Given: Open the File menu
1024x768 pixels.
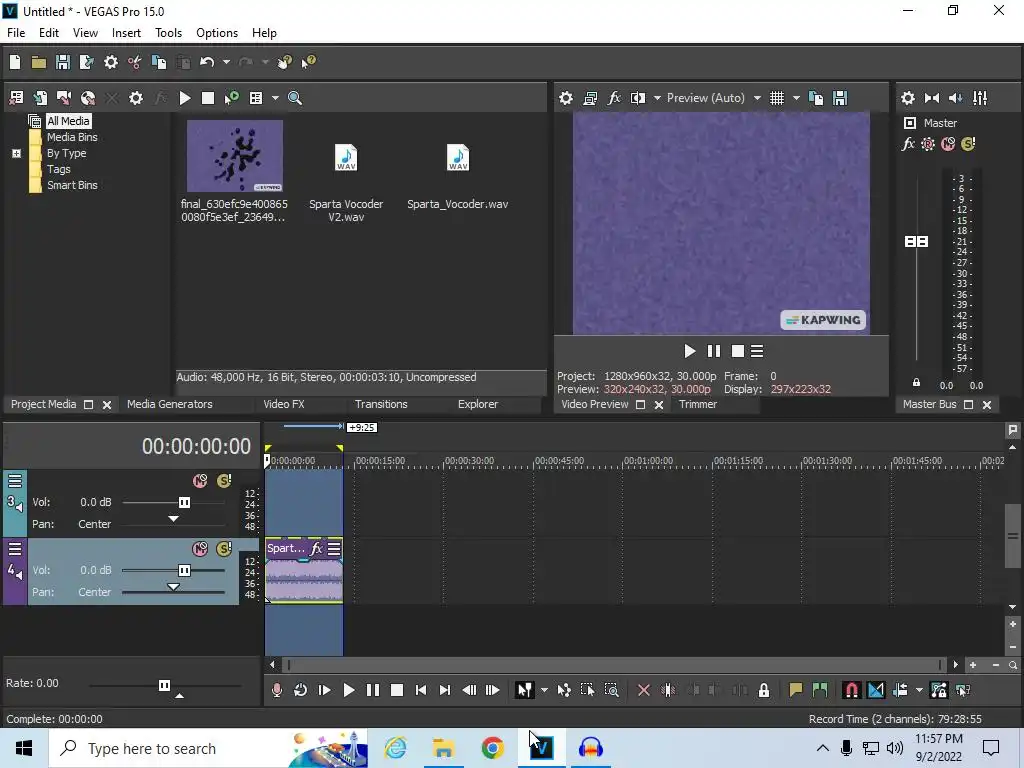Looking at the screenshot, I should click(x=16, y=33).
